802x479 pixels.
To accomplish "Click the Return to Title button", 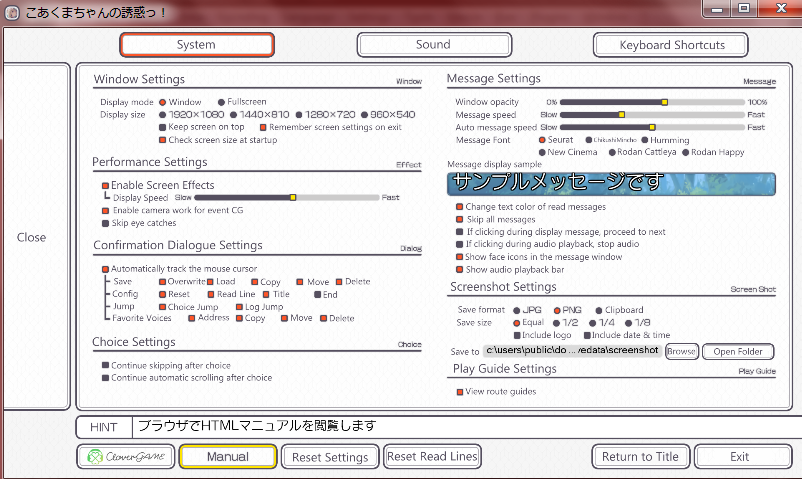I will coord(640,457).
